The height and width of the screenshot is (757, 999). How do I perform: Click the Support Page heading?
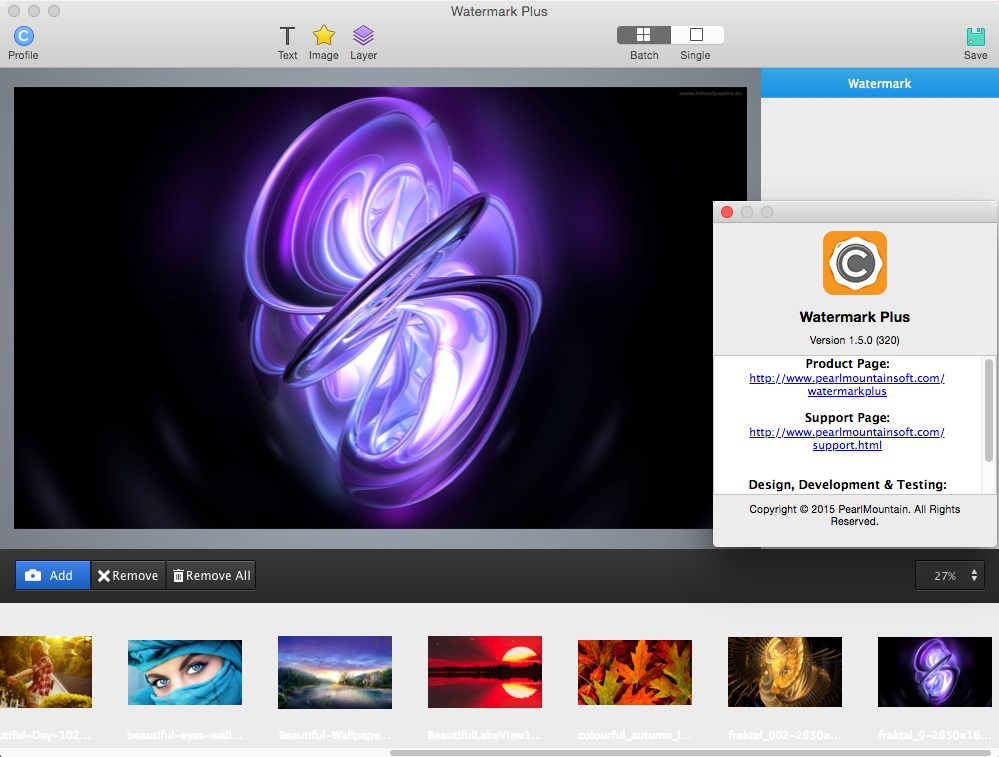coord(847,418)
